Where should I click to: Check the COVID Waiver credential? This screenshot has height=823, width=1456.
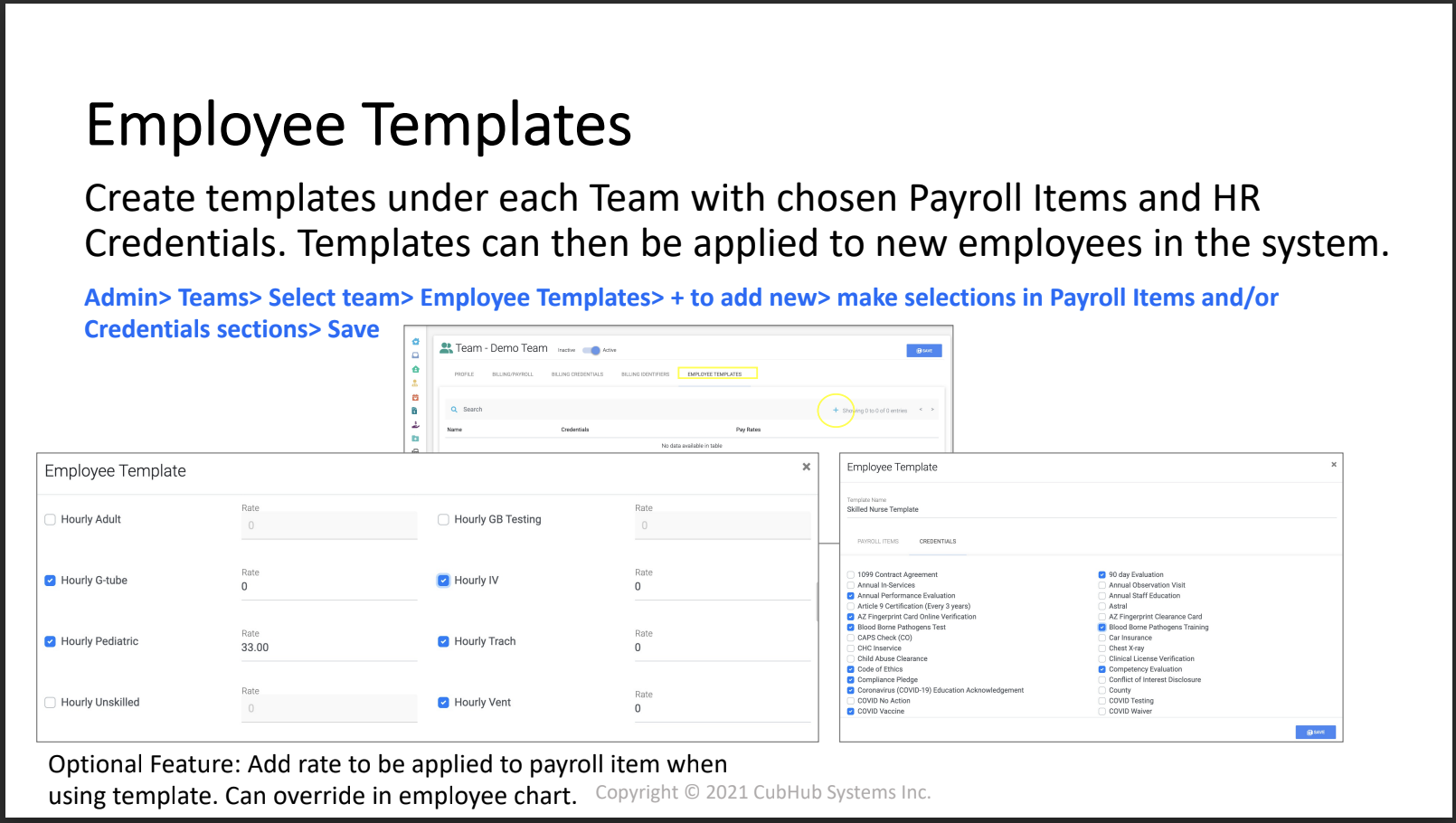1102,712
